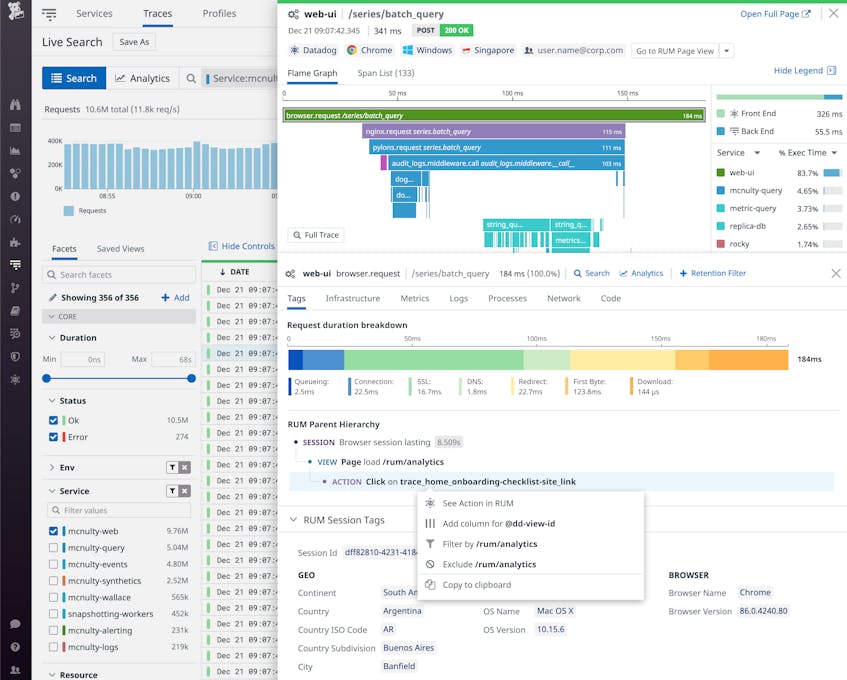Open Full Page link
This screenshot has width=847, height=680.
tap(775, 14)
